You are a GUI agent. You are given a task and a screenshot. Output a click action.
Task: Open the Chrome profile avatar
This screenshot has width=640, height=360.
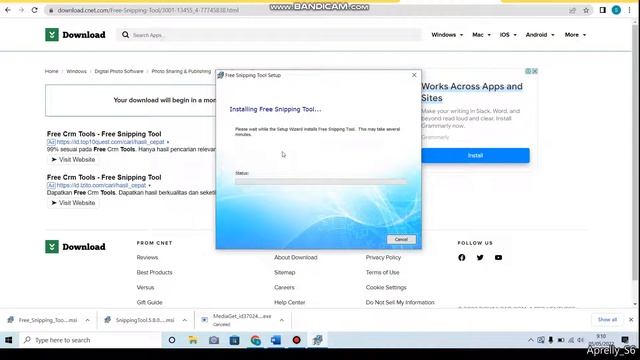[x=616, y=10]
